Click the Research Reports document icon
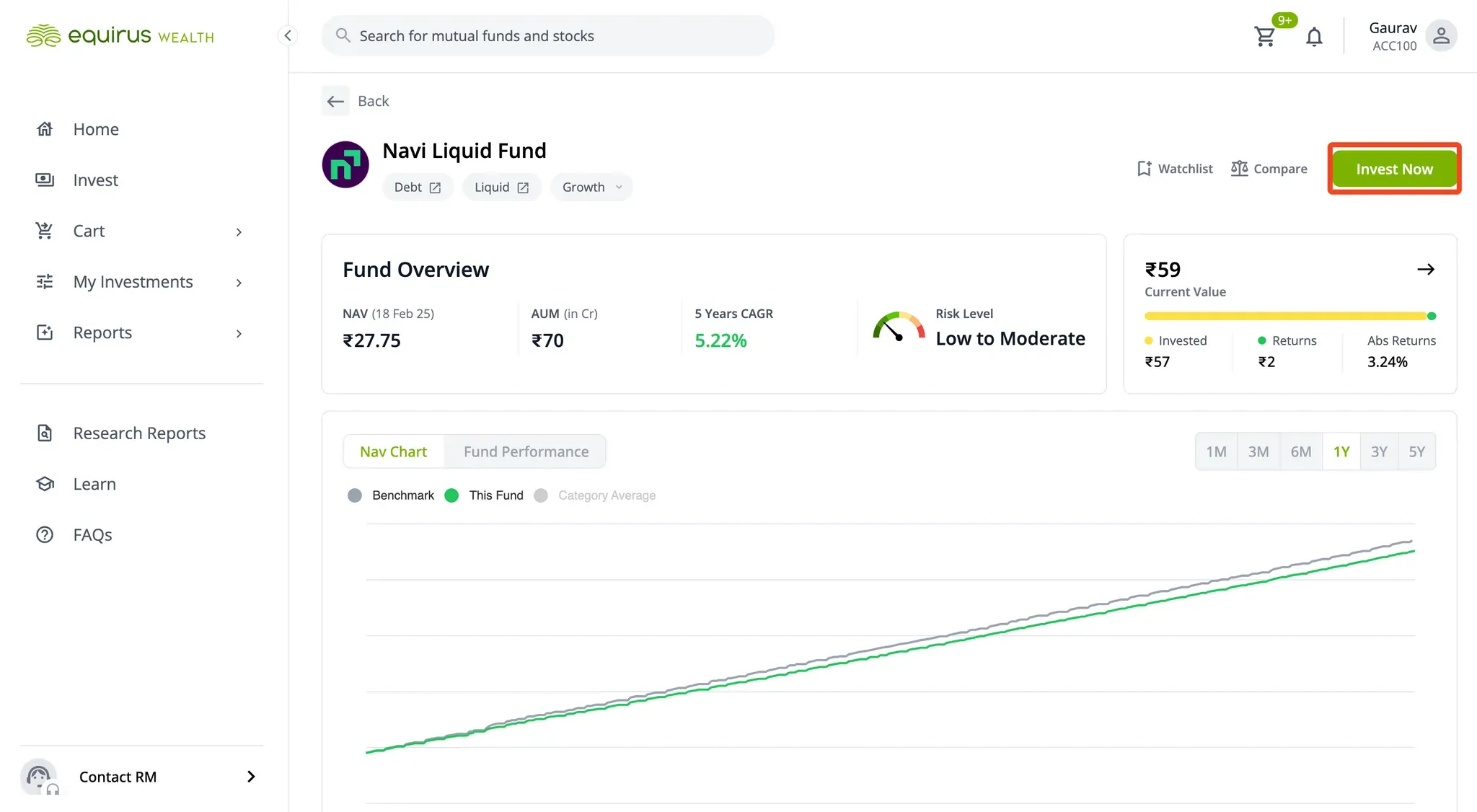This screenshot has height=812, width=1477. 45,433
